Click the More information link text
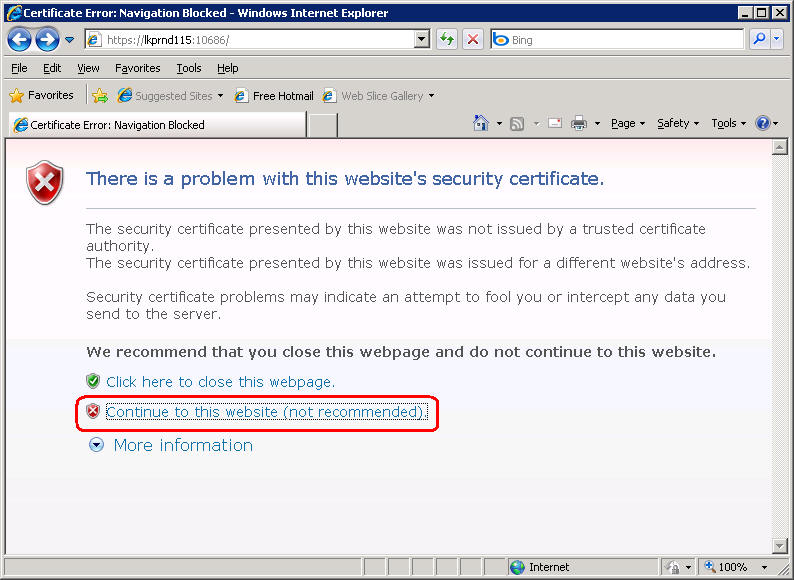 183,445
